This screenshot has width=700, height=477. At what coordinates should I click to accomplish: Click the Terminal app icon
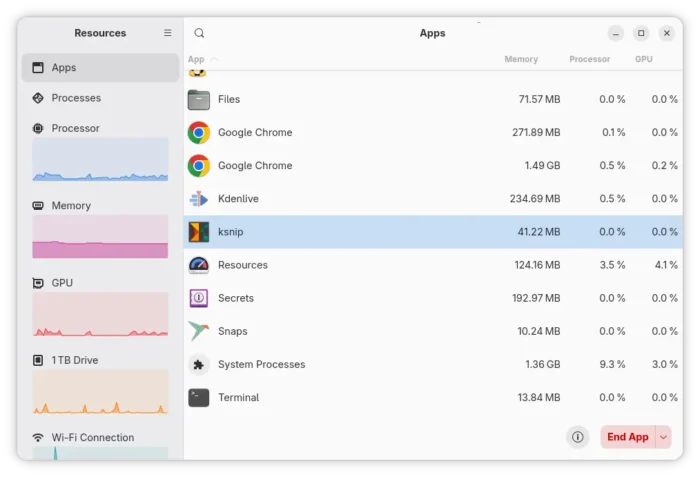pos(199,397)
